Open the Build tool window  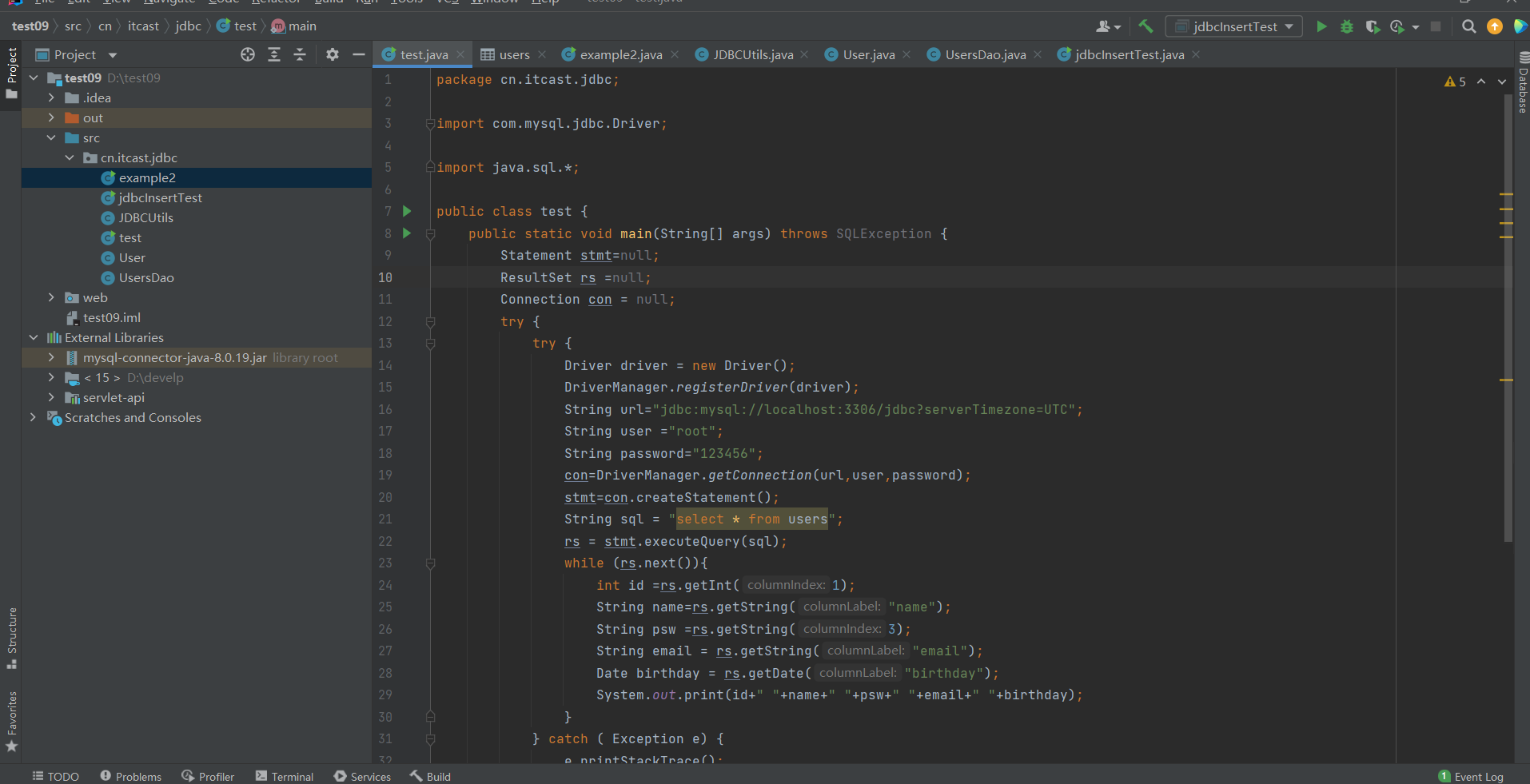click(x=430, y=776)
